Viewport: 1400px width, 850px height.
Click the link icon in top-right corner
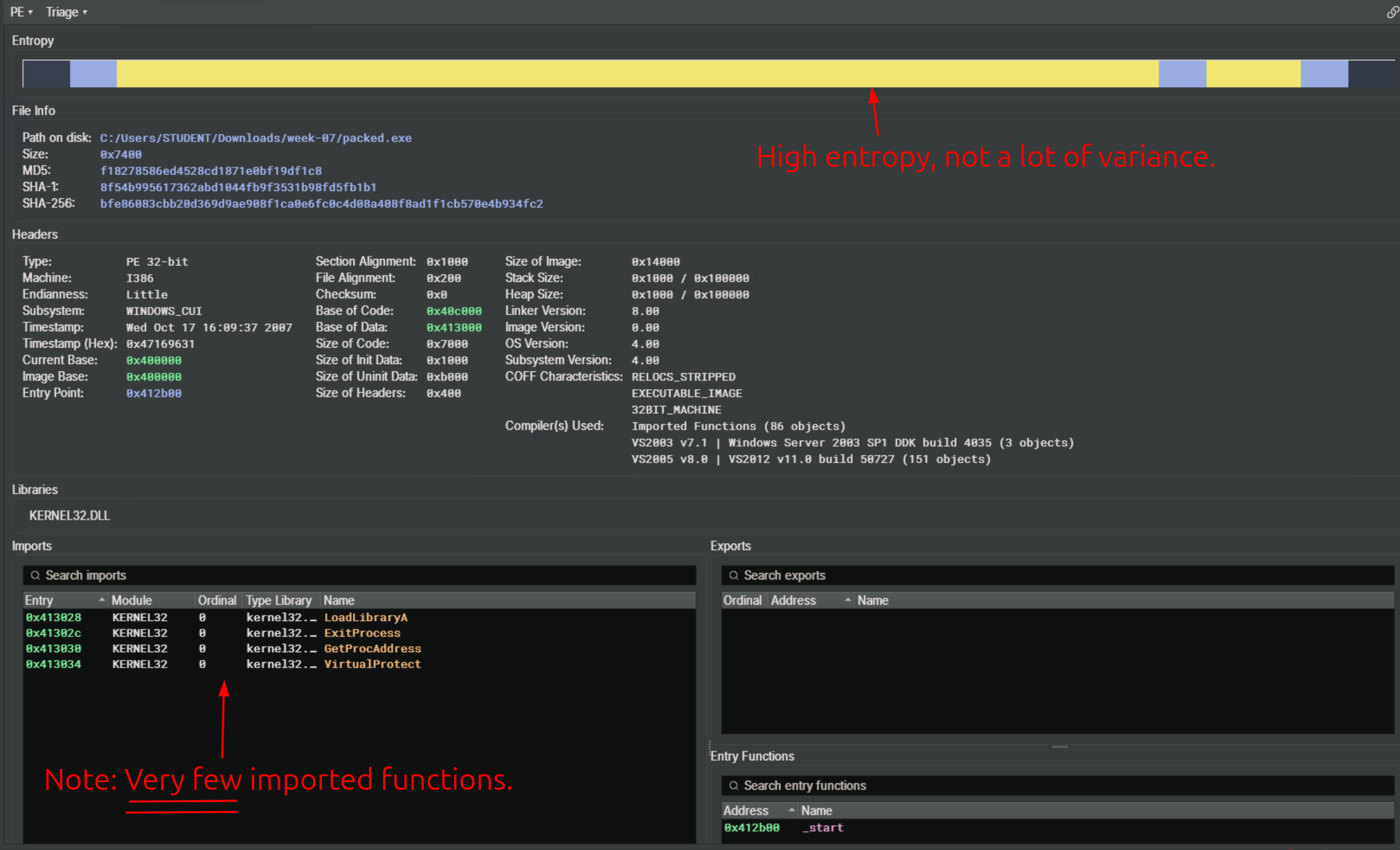(1392, 12)
